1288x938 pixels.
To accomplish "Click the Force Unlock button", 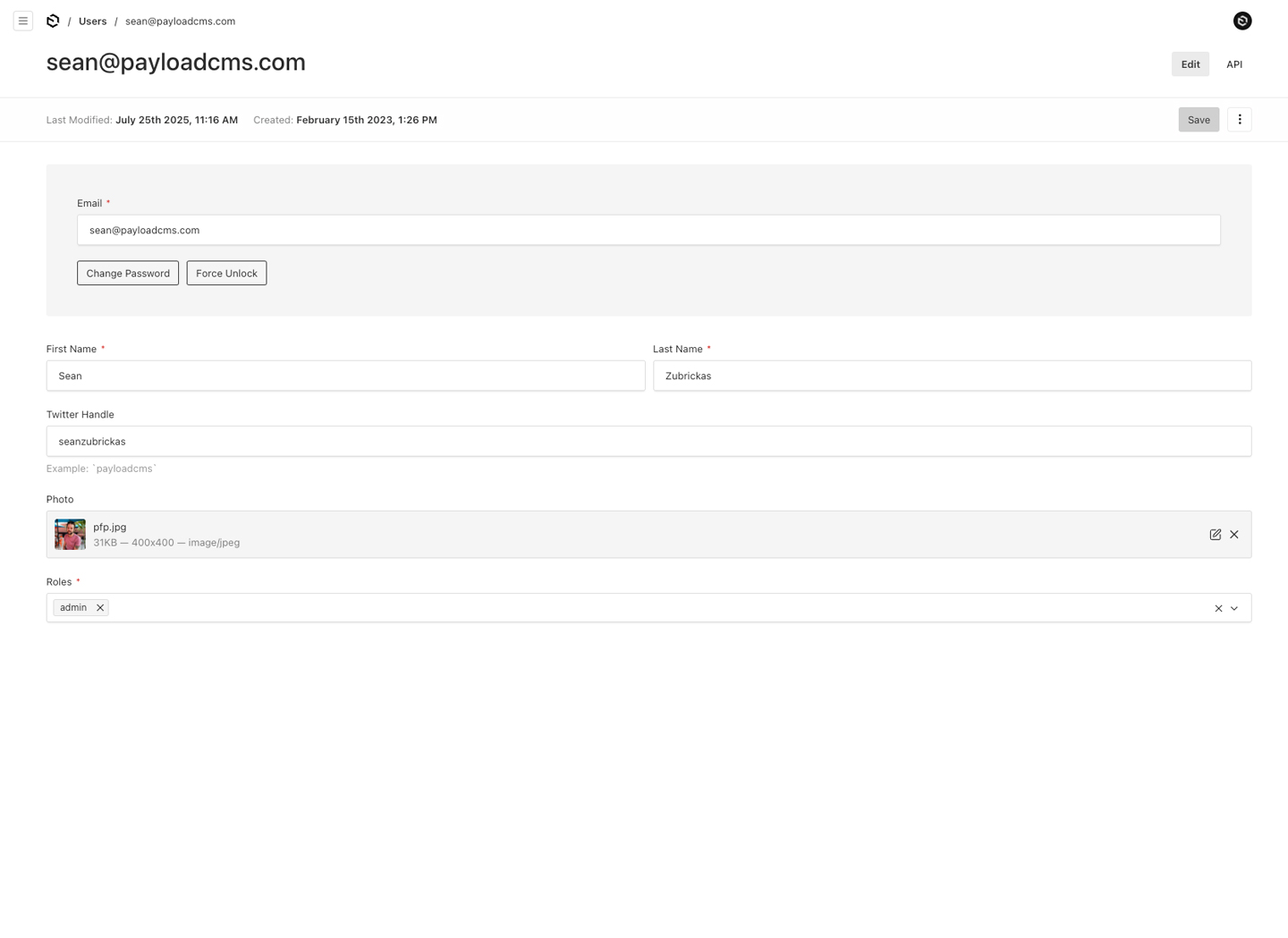I will (226, 273).
